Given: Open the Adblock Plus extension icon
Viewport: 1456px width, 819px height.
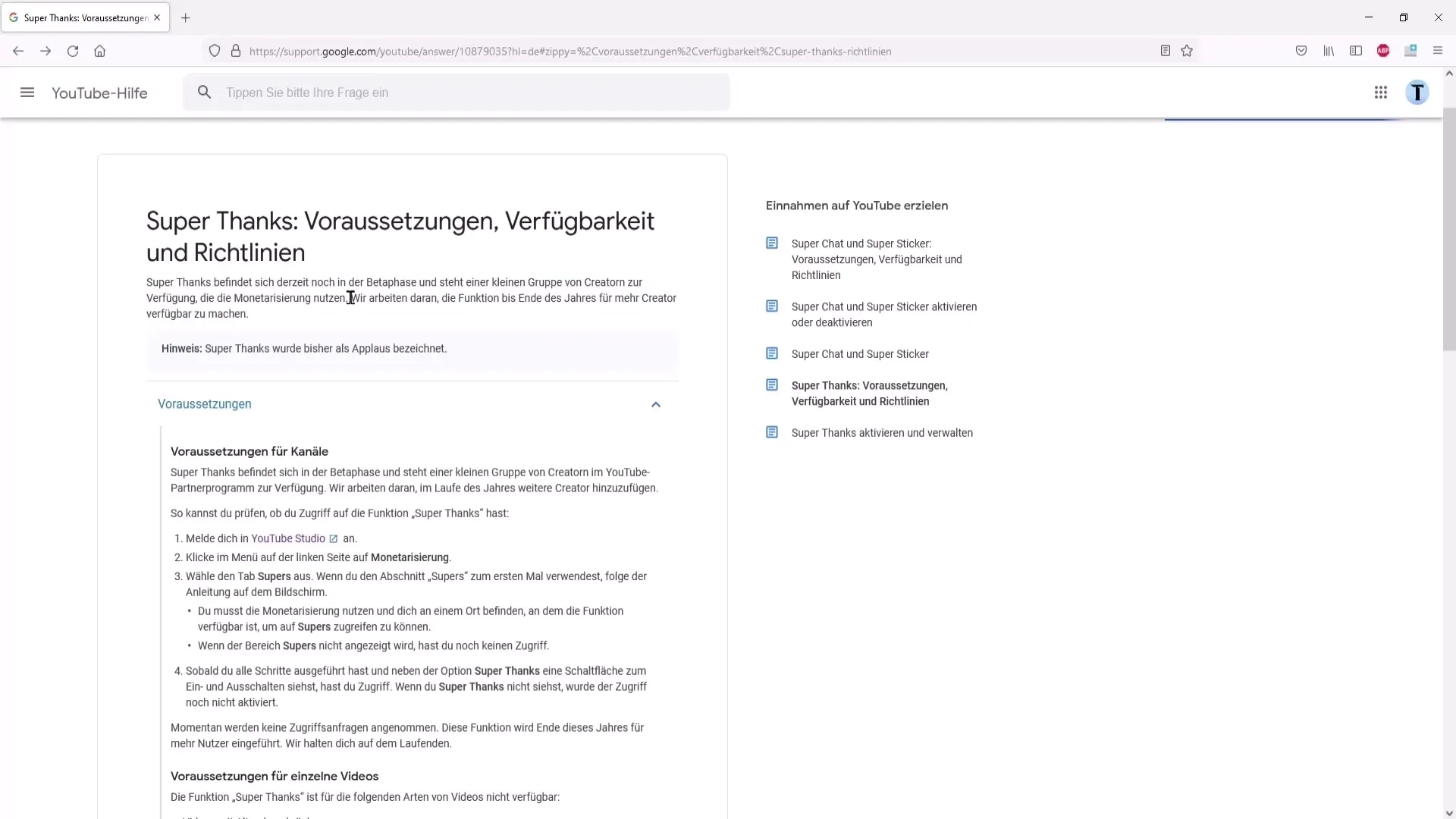Looking at the screenshot, I should (x=1383, y=51).
